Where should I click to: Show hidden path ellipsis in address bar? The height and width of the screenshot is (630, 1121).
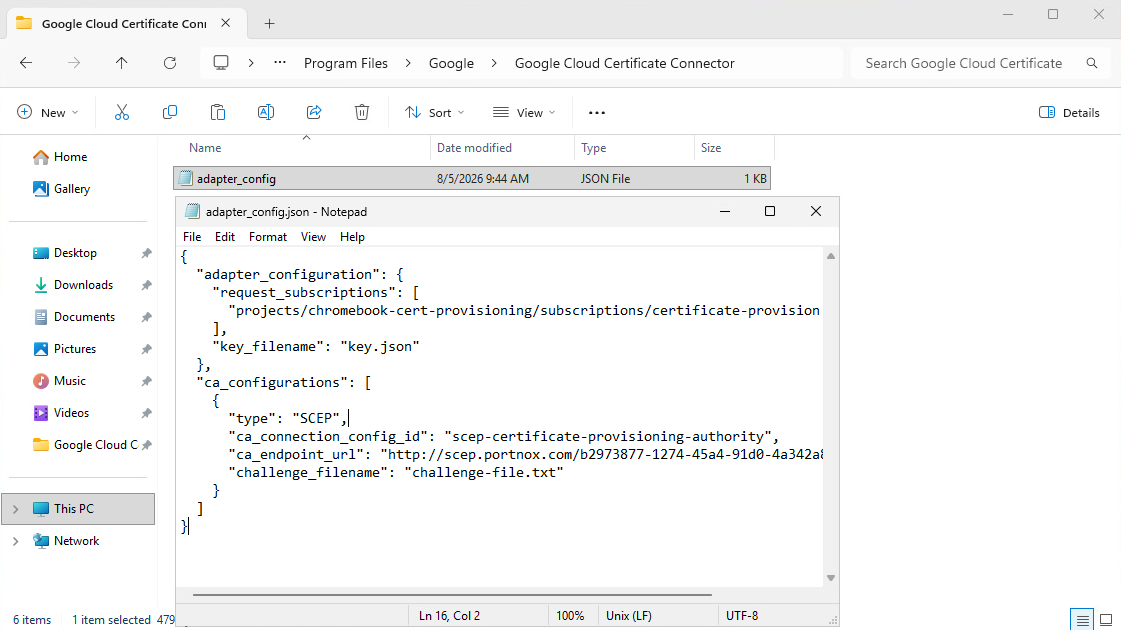coord(280,63)
